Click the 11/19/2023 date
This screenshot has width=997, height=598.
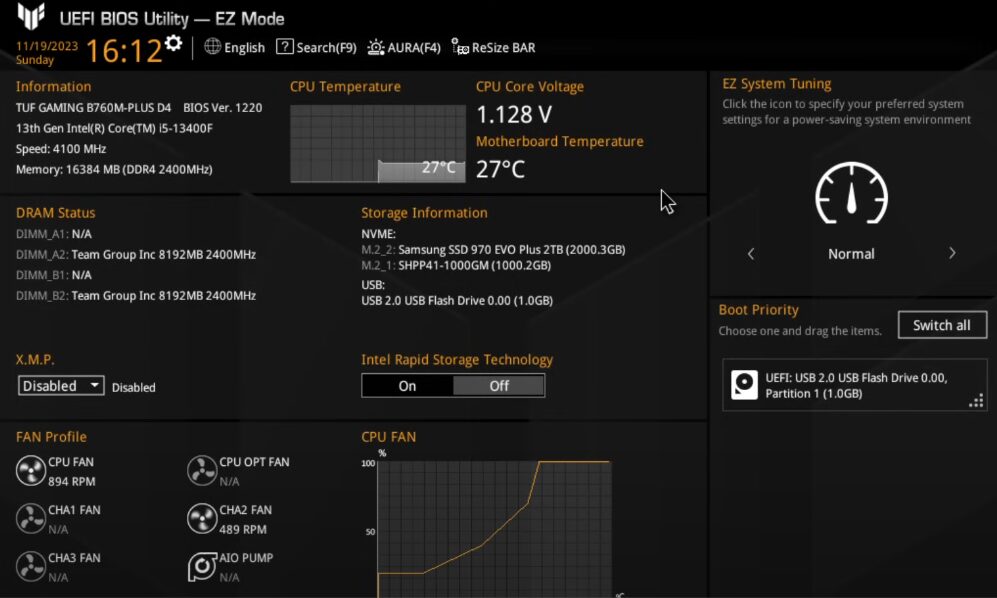[x=47, y=46]
